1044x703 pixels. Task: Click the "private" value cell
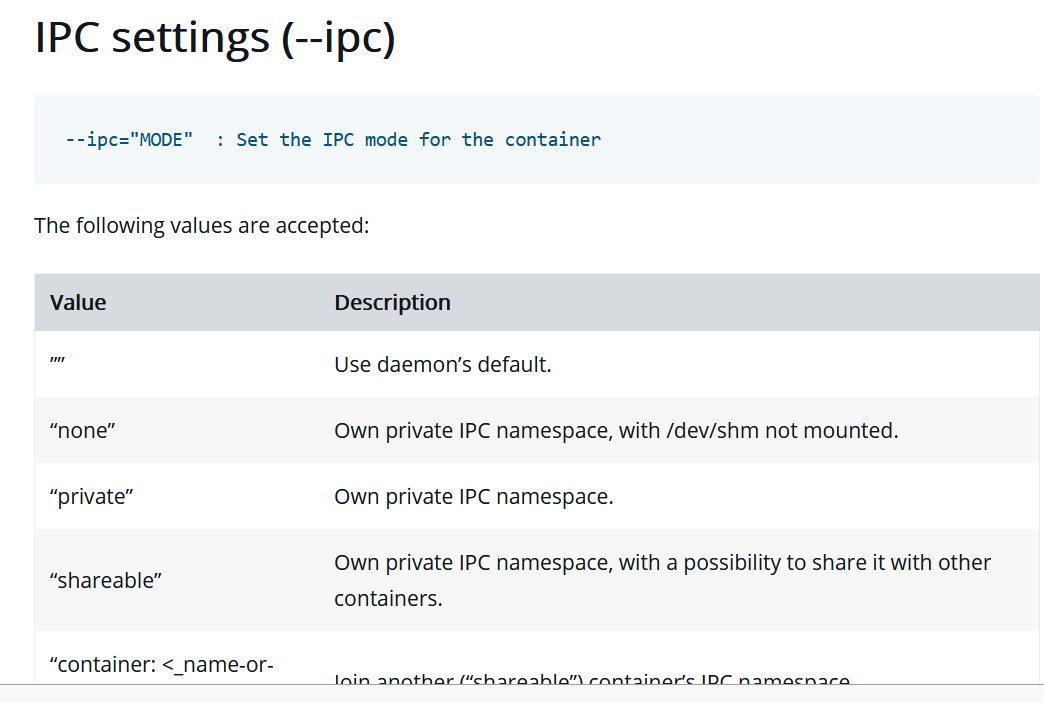(x=92, y=496)
